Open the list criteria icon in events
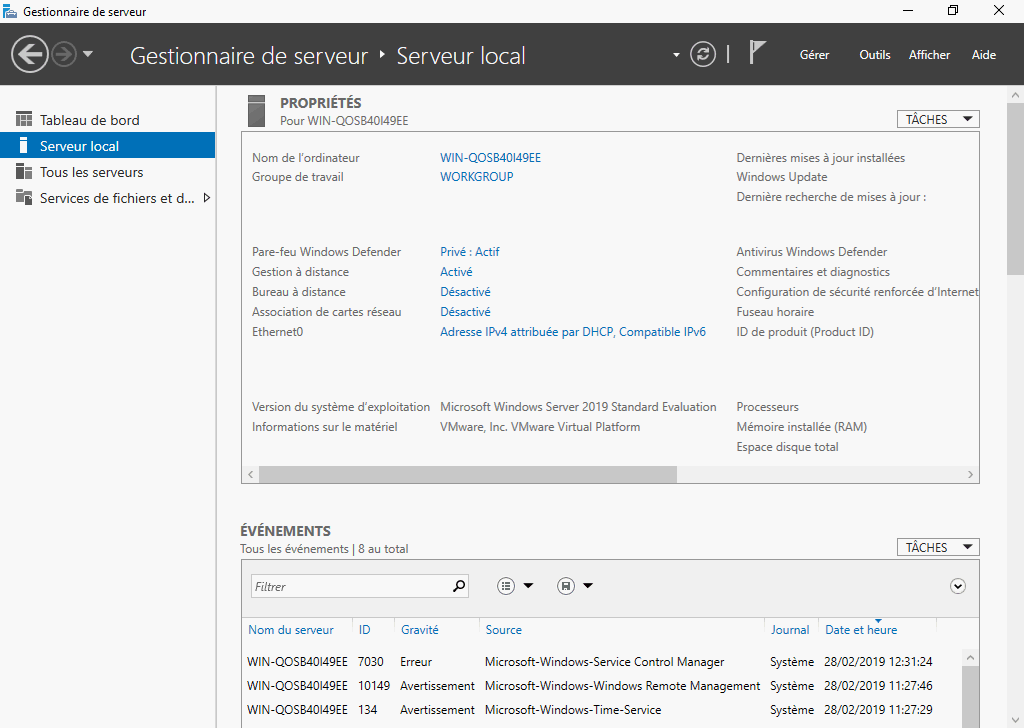The height and width of the screenshot is (728, 1024). (x=507, y=586)
